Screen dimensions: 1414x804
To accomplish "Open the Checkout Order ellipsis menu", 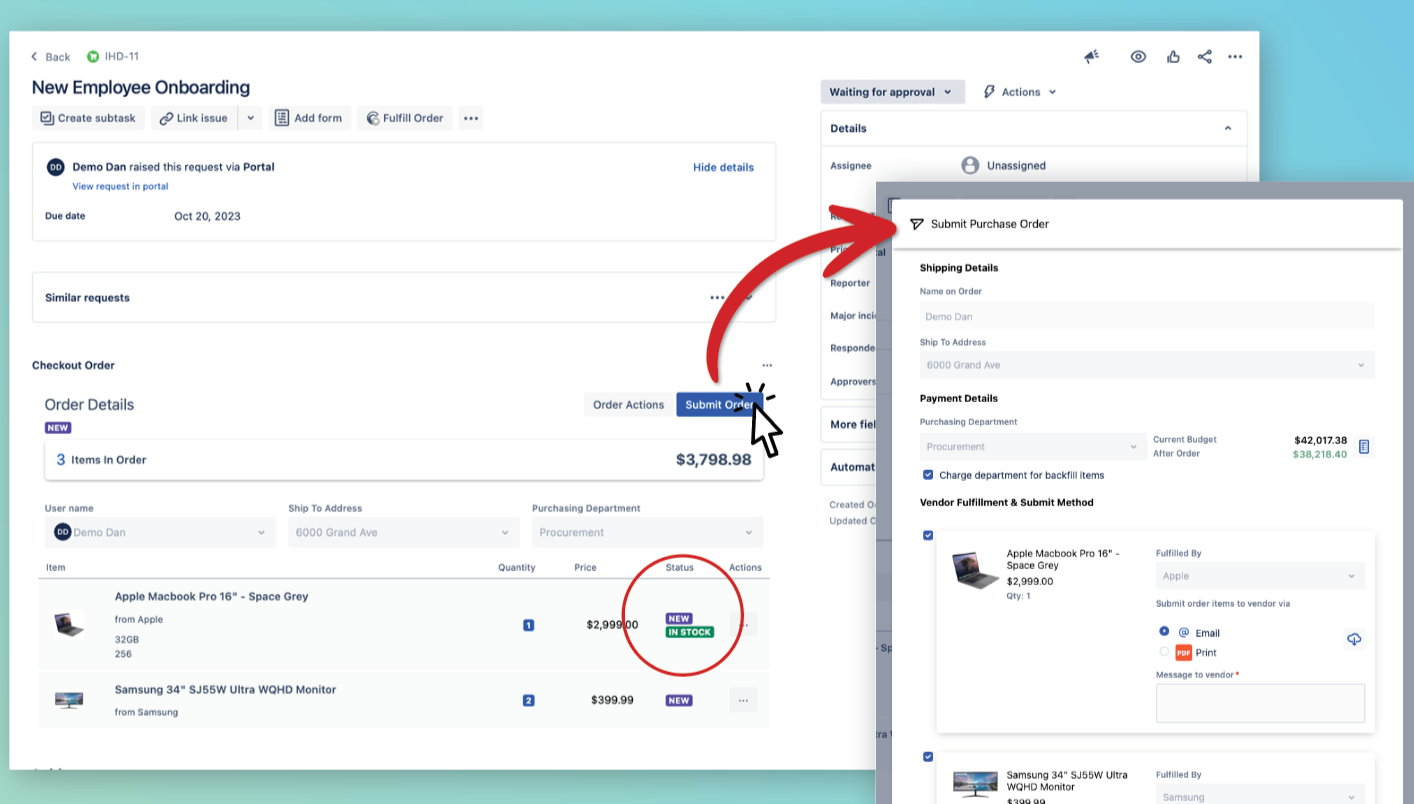I will pos(767,366).
